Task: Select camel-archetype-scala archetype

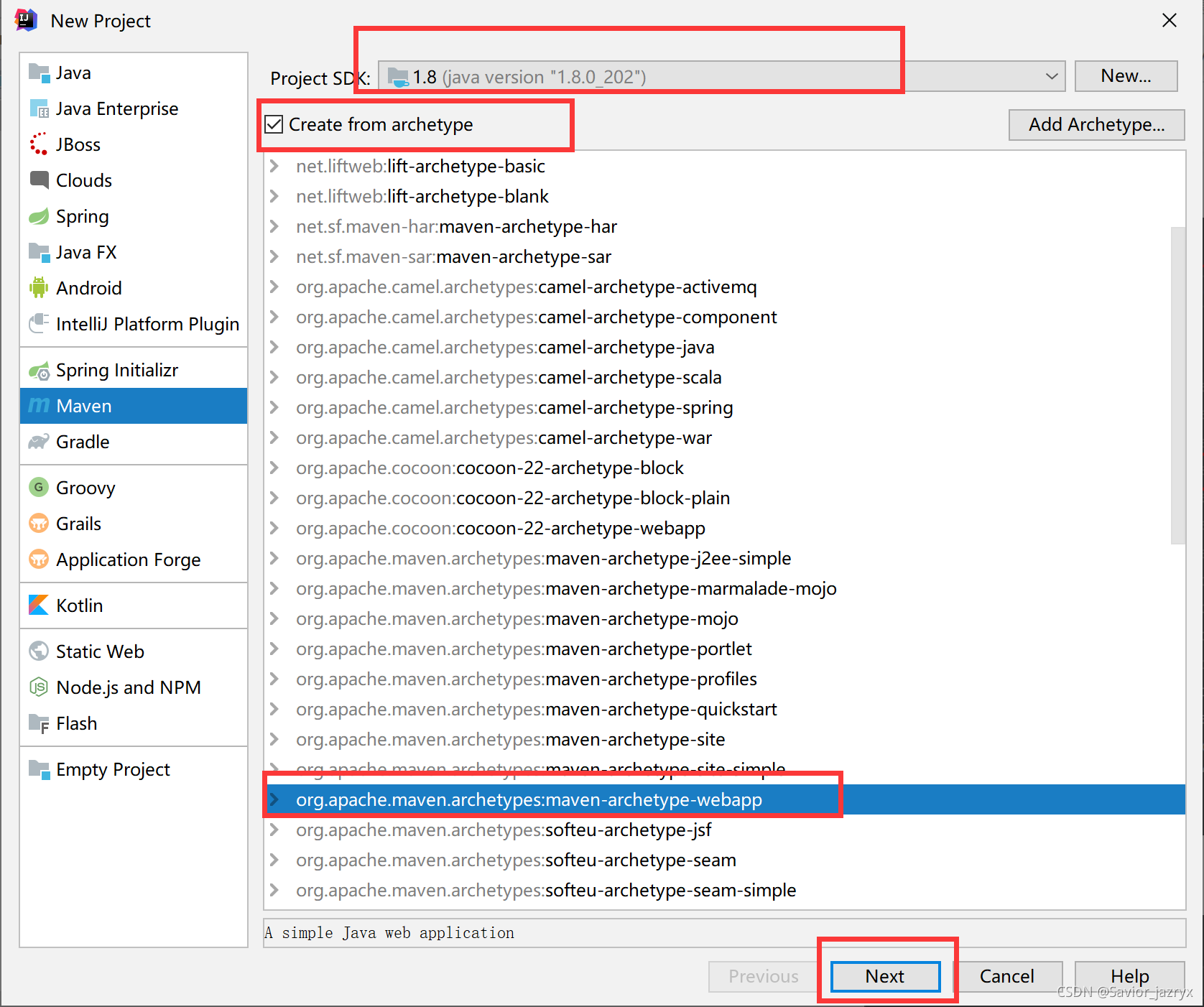Action: (724, 377)
